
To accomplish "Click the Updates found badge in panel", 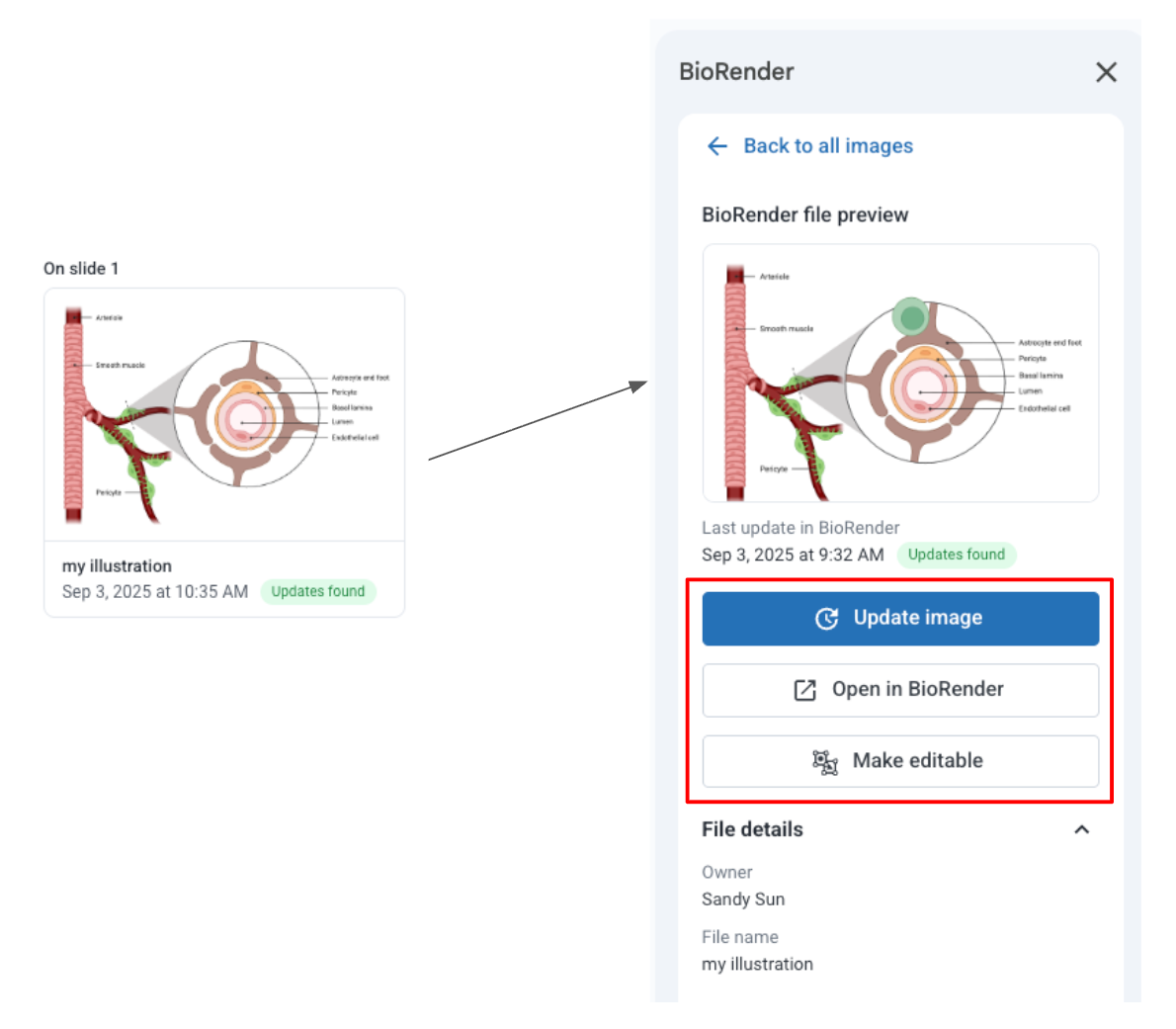I will (x=956, y=555).
